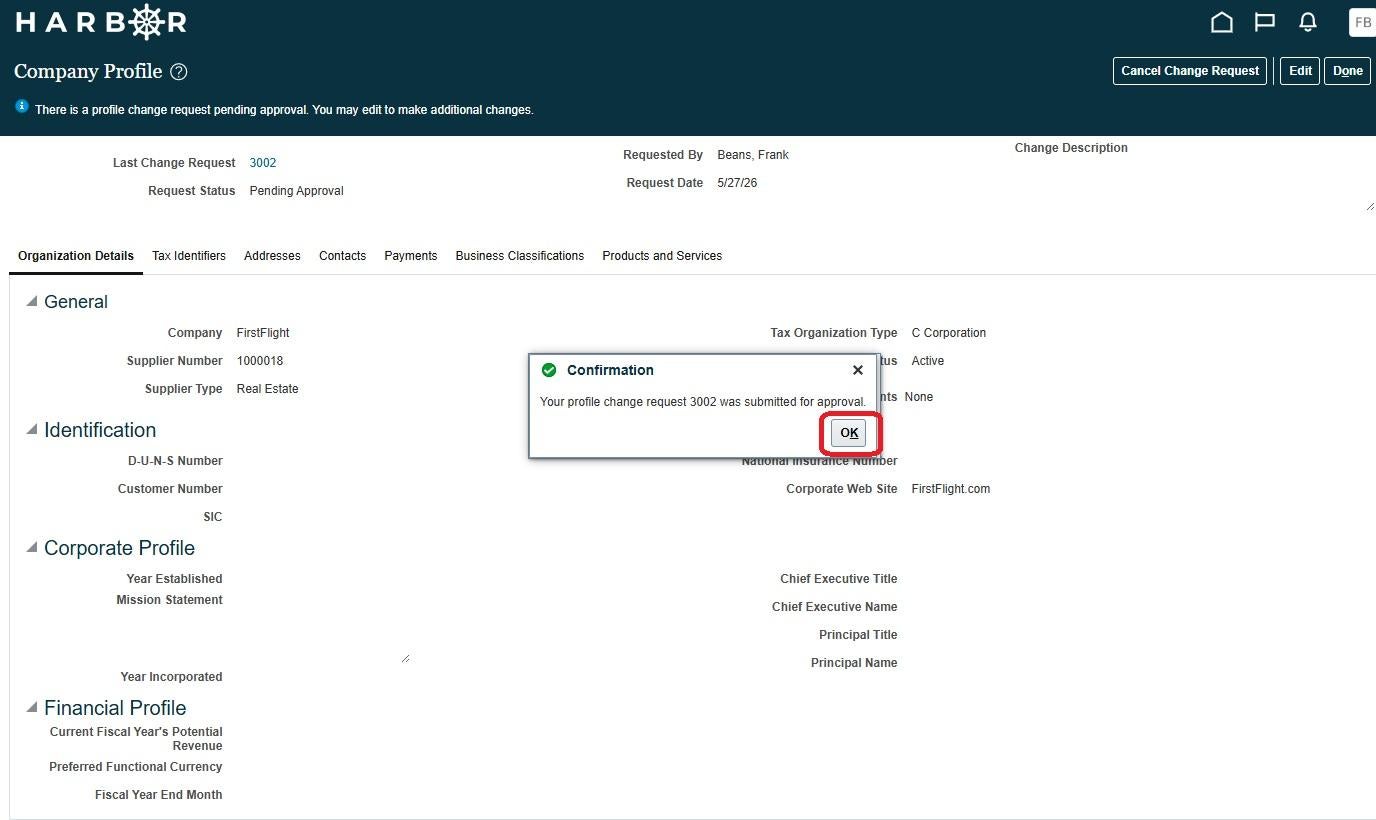Click the D-U-N-S Number label
Screen dimensions: 1376x820
click(175, 461)
